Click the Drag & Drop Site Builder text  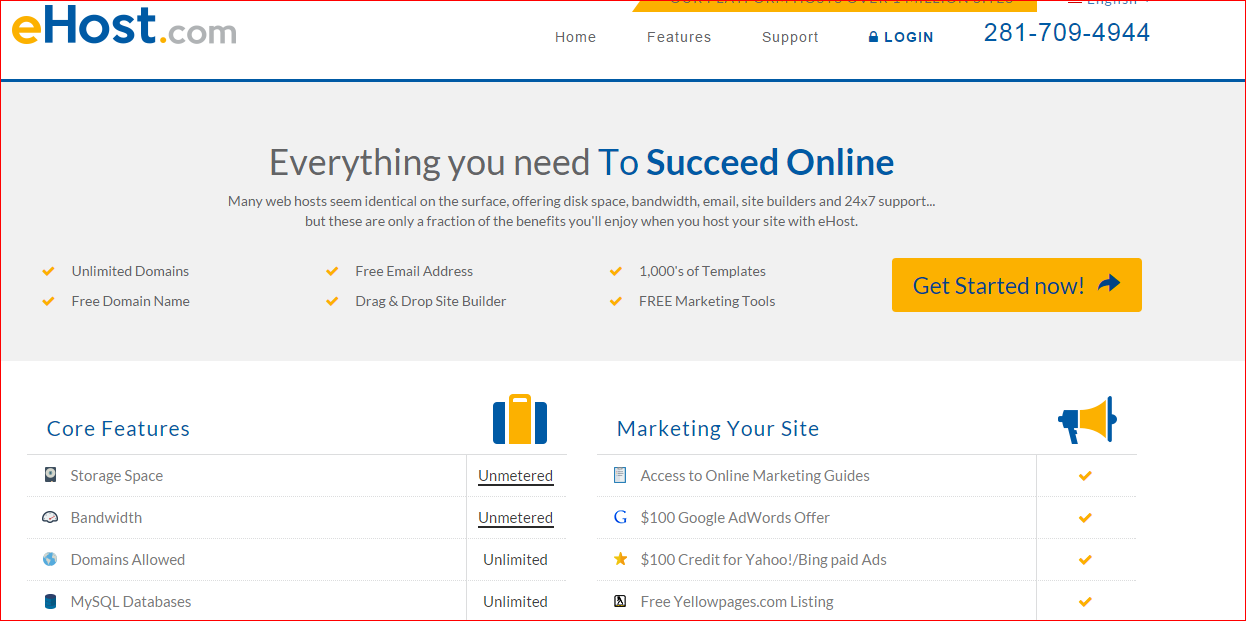coord(431,301)
